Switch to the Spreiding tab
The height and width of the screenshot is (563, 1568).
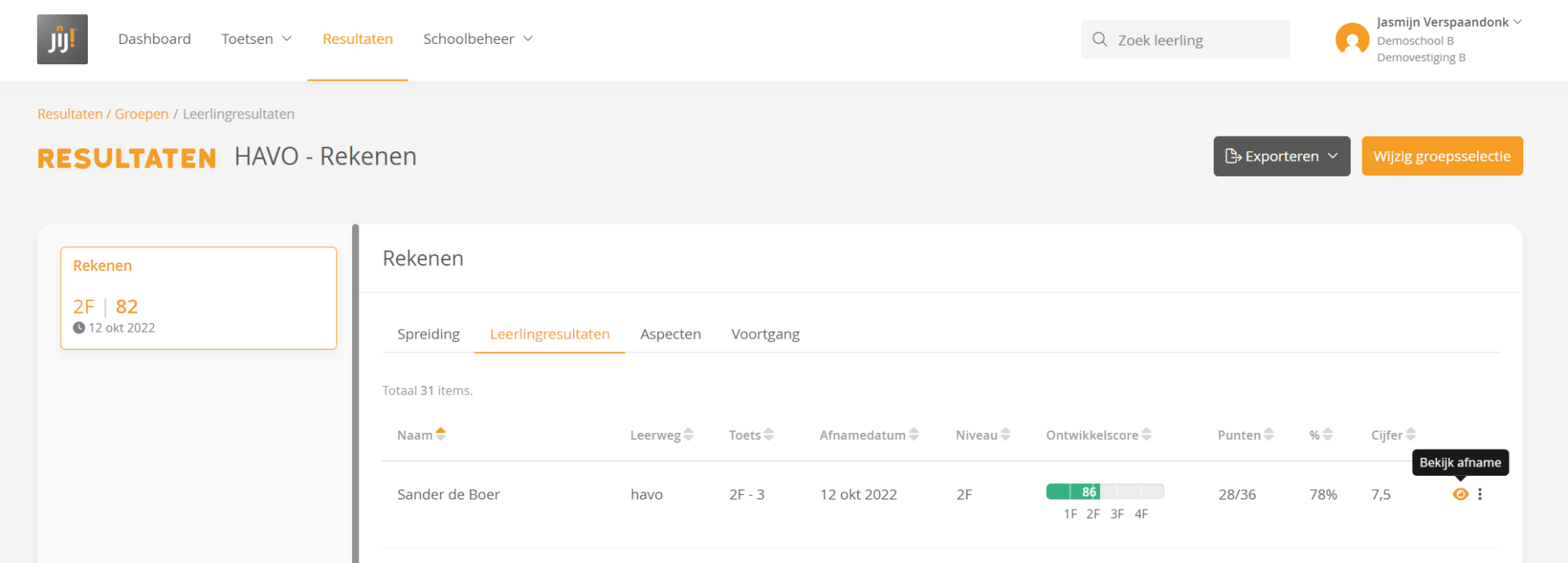(x=429, y=334)
